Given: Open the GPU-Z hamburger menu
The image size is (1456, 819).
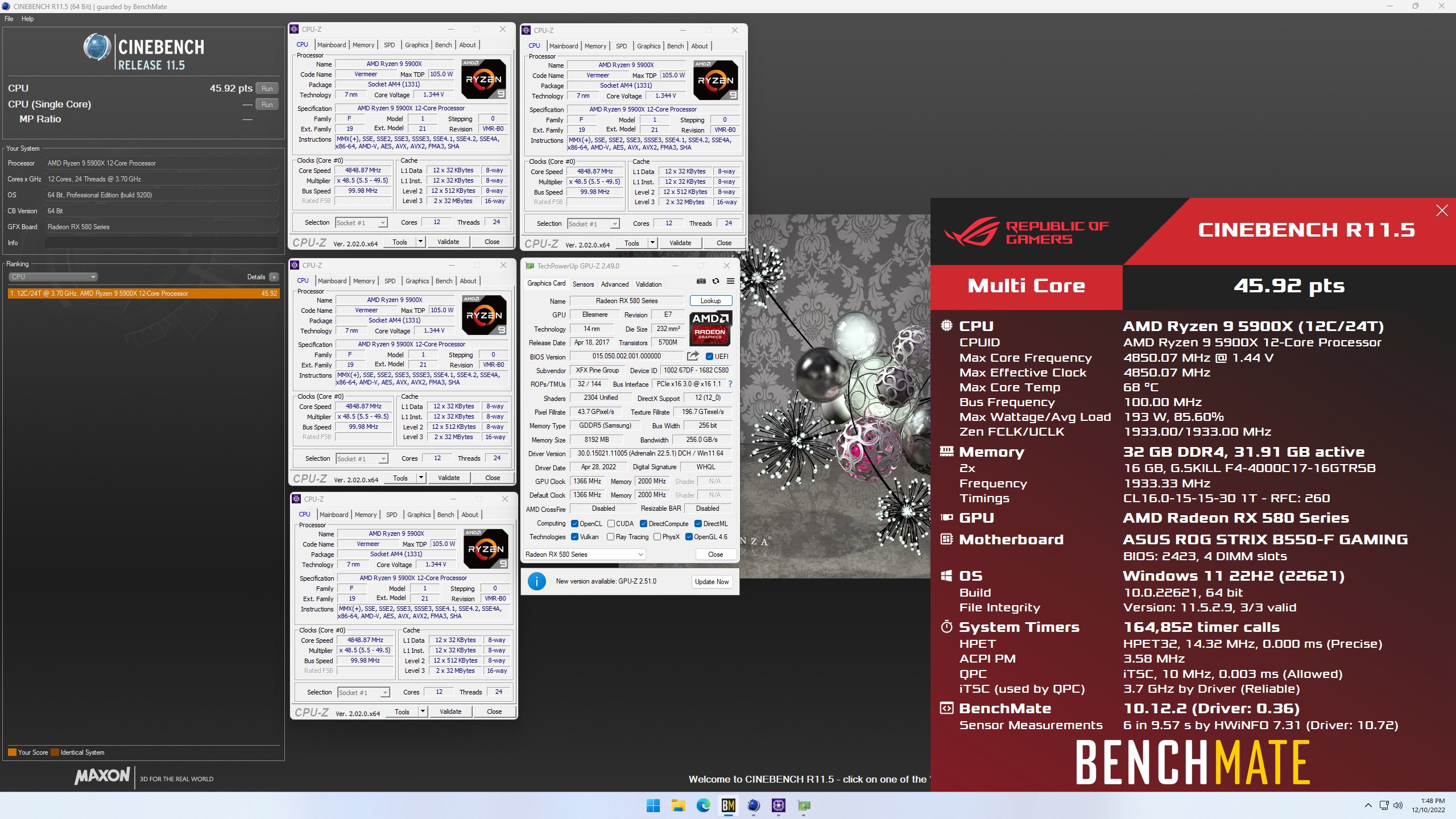Looking at the screenshot, I should pos(730,281).
